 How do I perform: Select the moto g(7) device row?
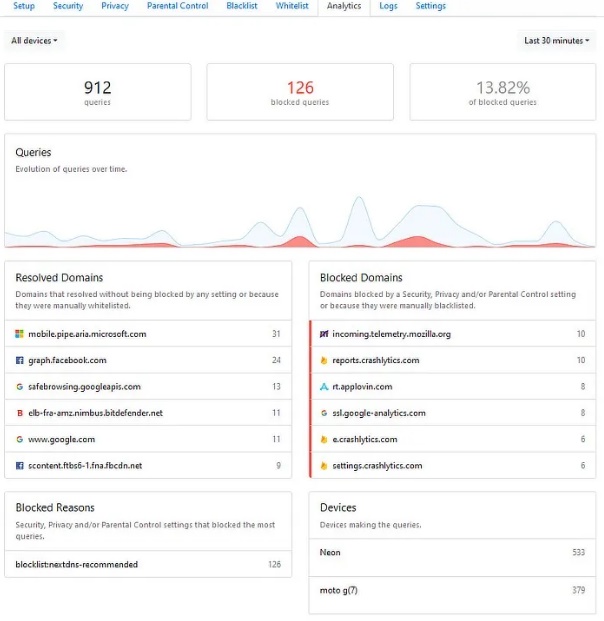pyautogui.click(x=452, y=591)
